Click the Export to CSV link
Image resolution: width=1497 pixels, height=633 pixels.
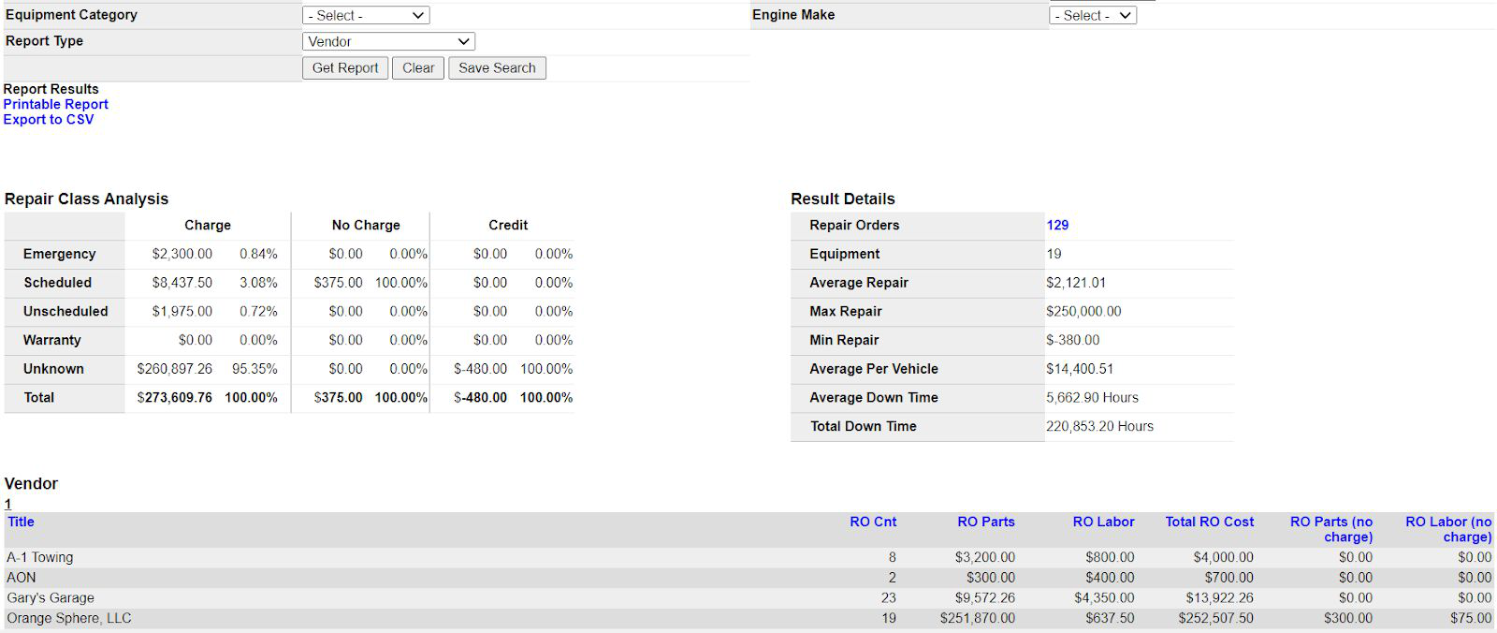click(x=49, y=119)
